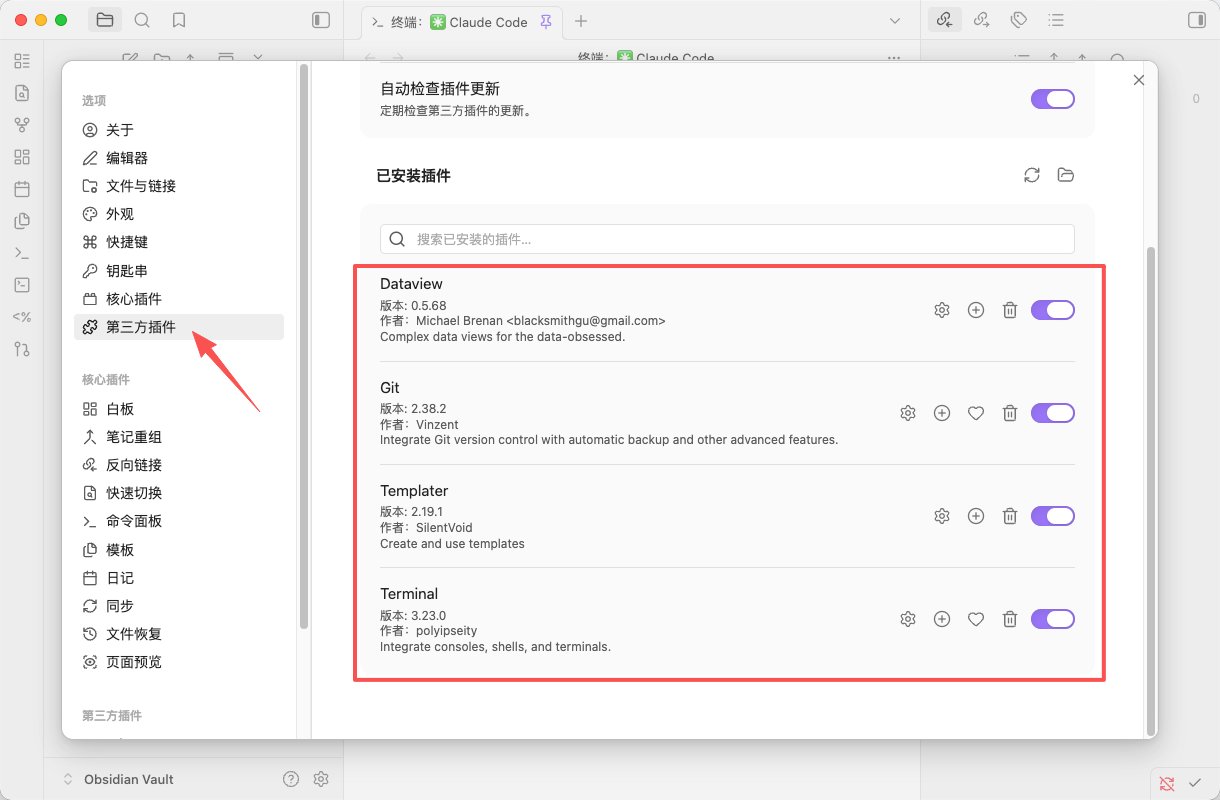Click the quick switcher ribbon icon
The image size is (1220, 800).
coord(22,93)
